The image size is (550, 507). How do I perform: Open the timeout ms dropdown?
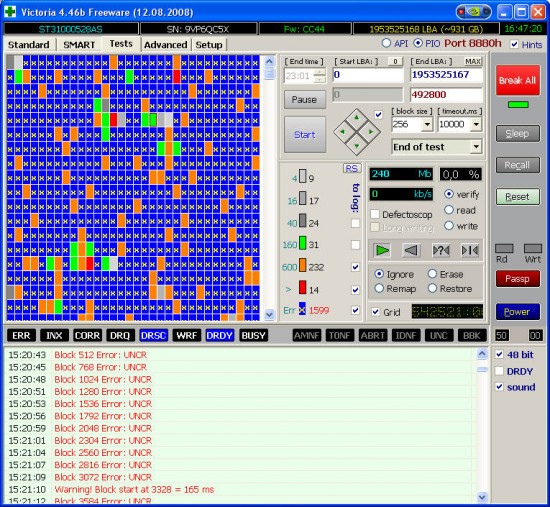476,124
